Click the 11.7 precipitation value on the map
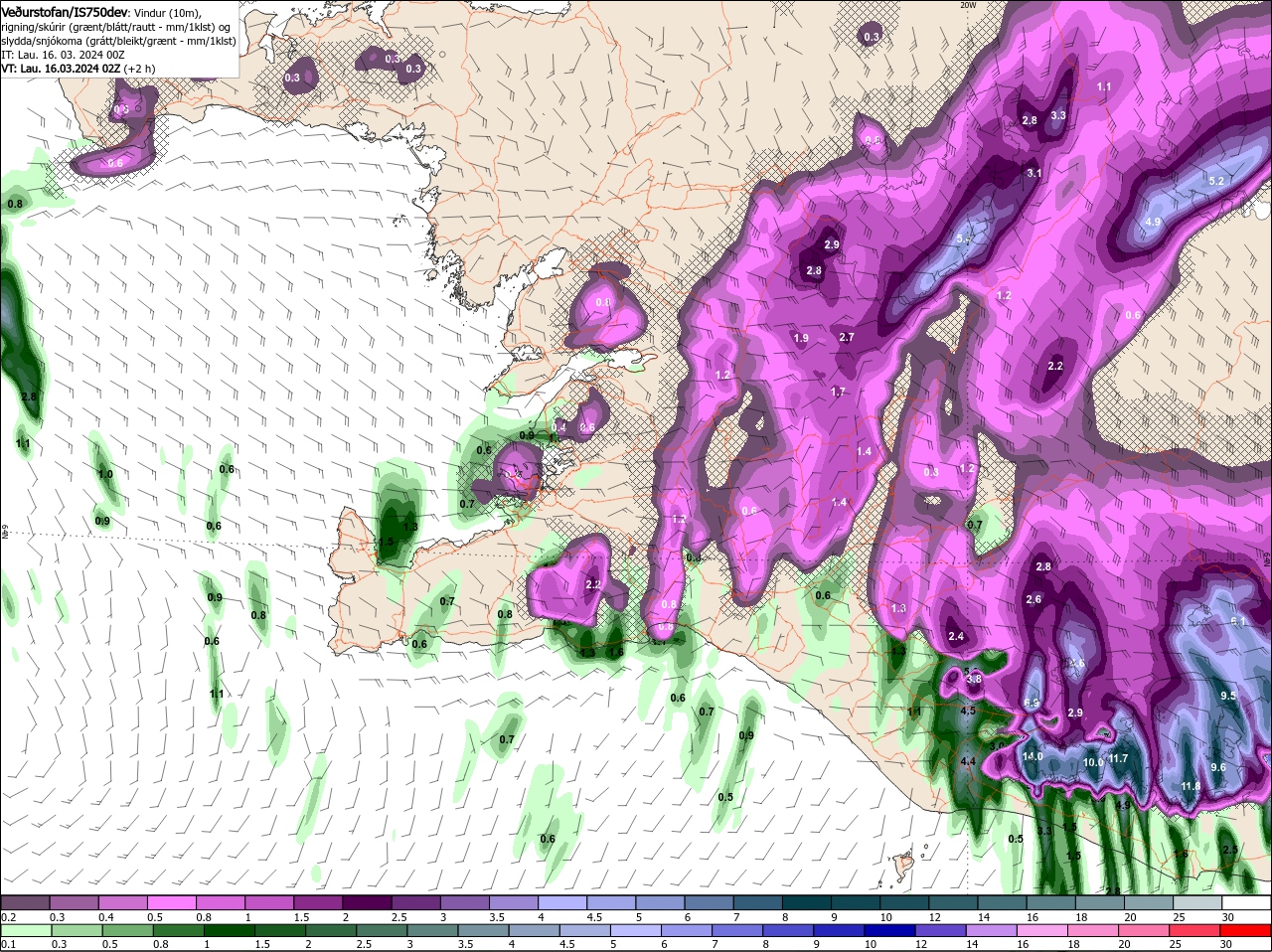Screen dimensions: 1272x952 click(x=1118, y=758)
